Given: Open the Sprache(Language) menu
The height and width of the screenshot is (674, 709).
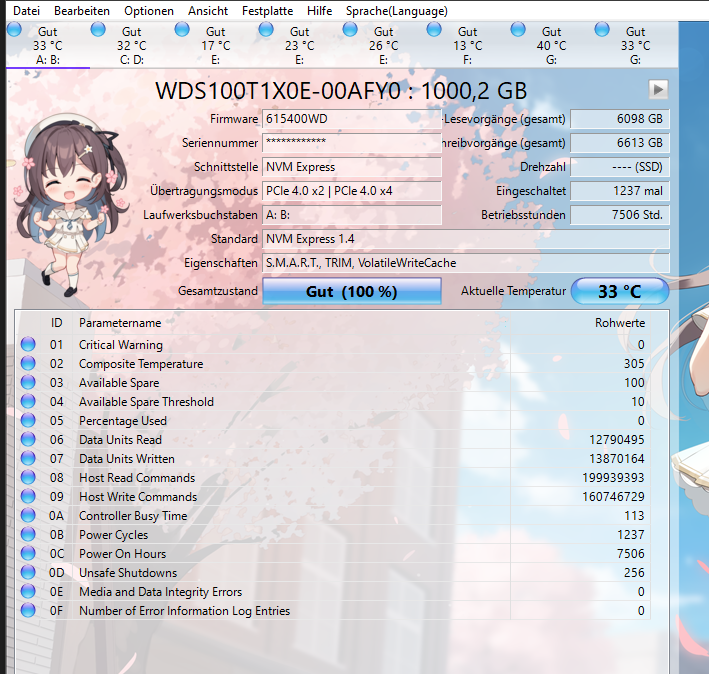Looking at the screenshot, I should 397,10.
